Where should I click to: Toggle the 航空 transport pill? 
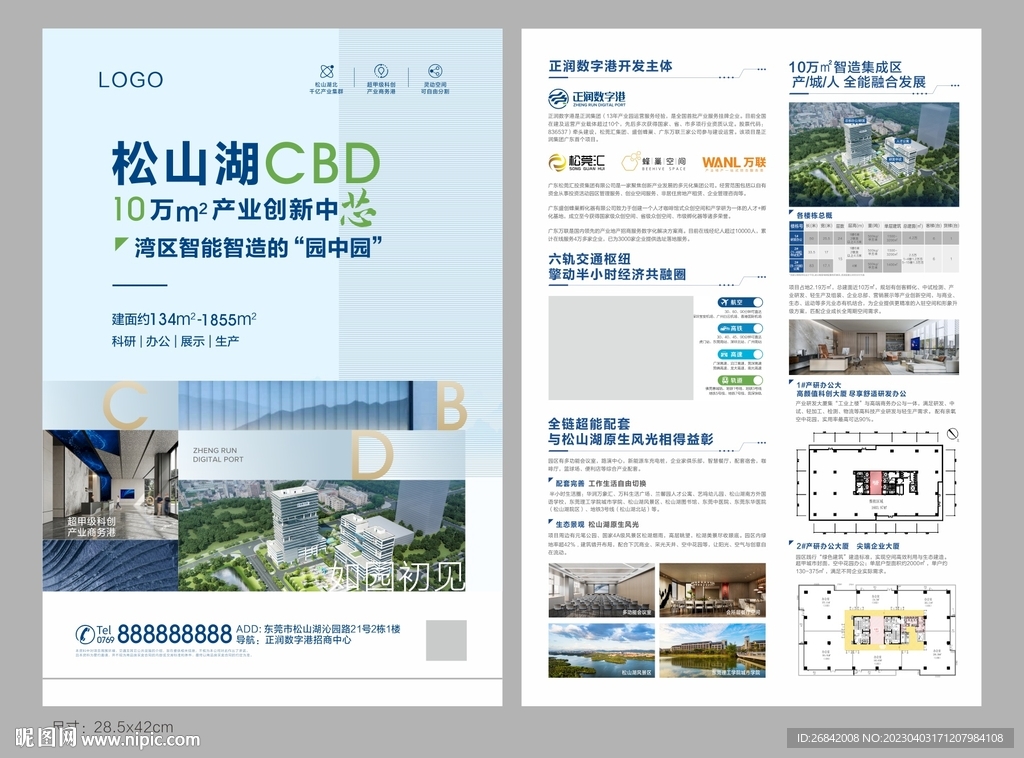pyautogui.click(x=740, y=302)
